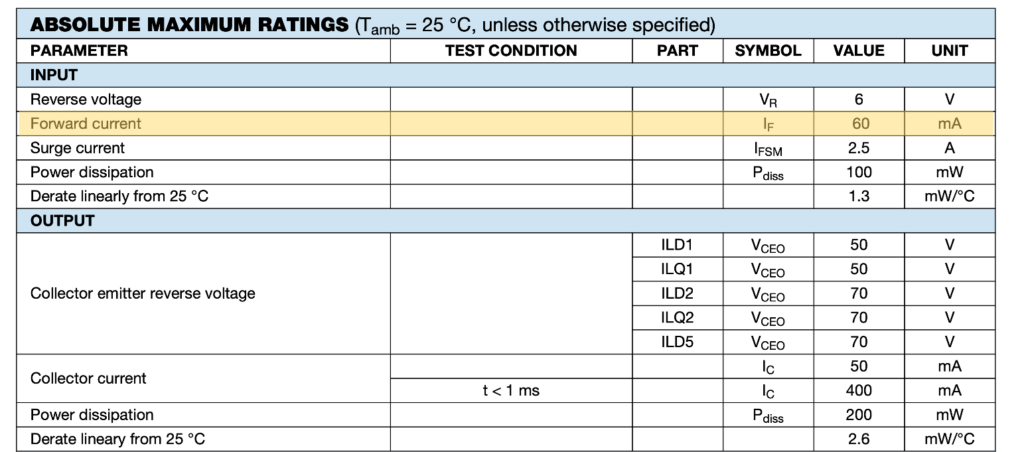The width and height of the screenshot is (1024, 452).
Task: Click the UNIT column header
Action: [949, 50]
